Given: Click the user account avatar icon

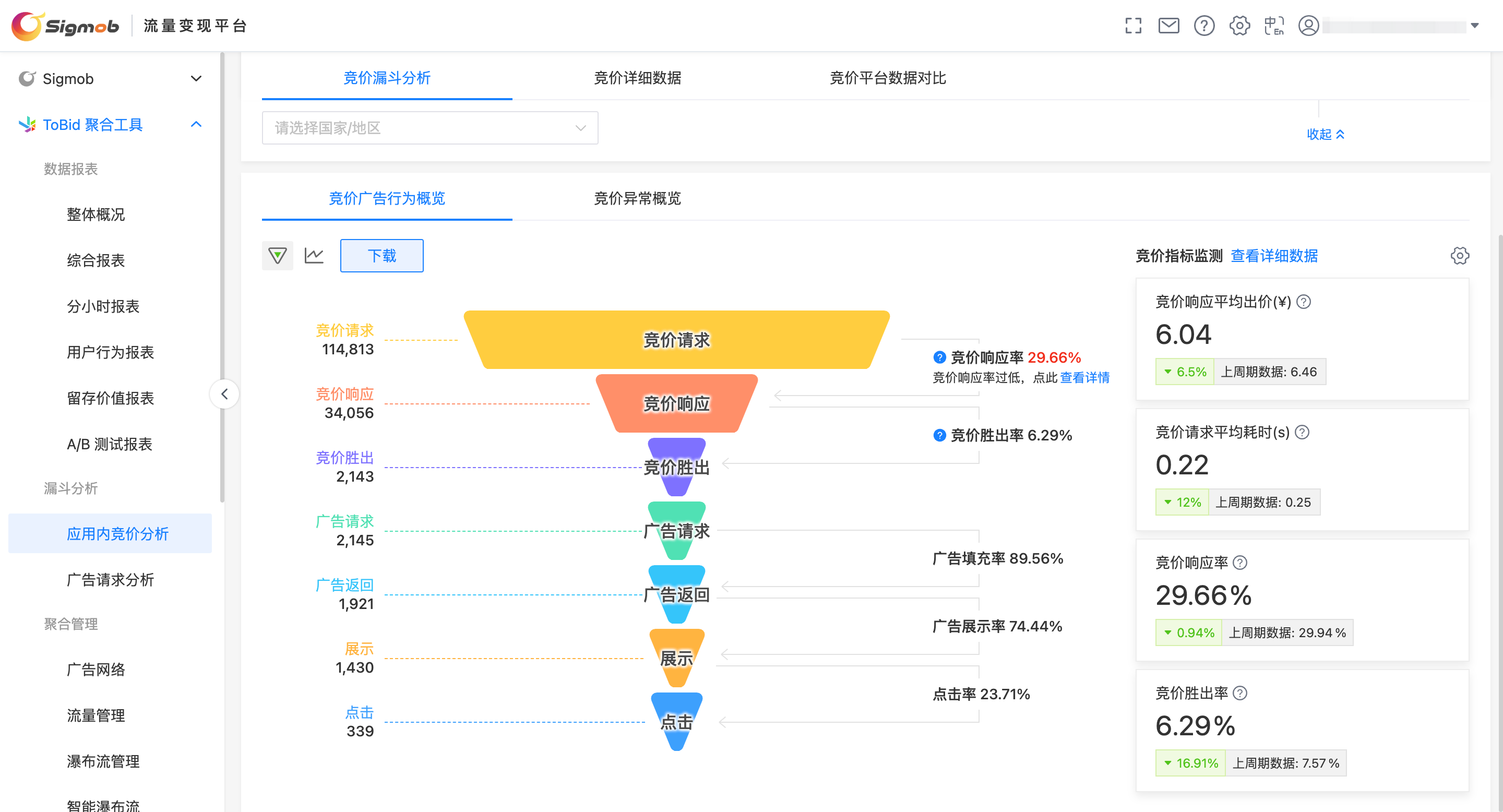Looking at the screenshot, I should pyautogui.click(x=1308, y=26).
